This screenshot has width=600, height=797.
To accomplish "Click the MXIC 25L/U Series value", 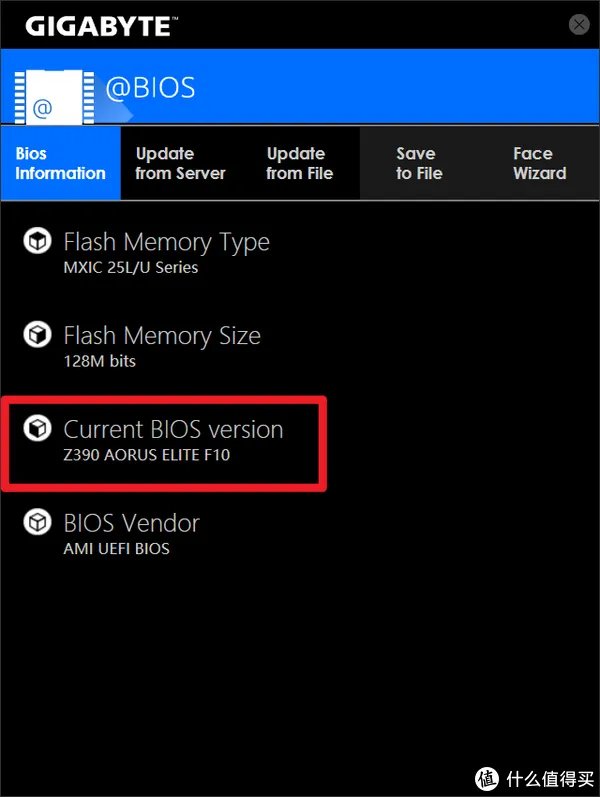I will [130, 267].
